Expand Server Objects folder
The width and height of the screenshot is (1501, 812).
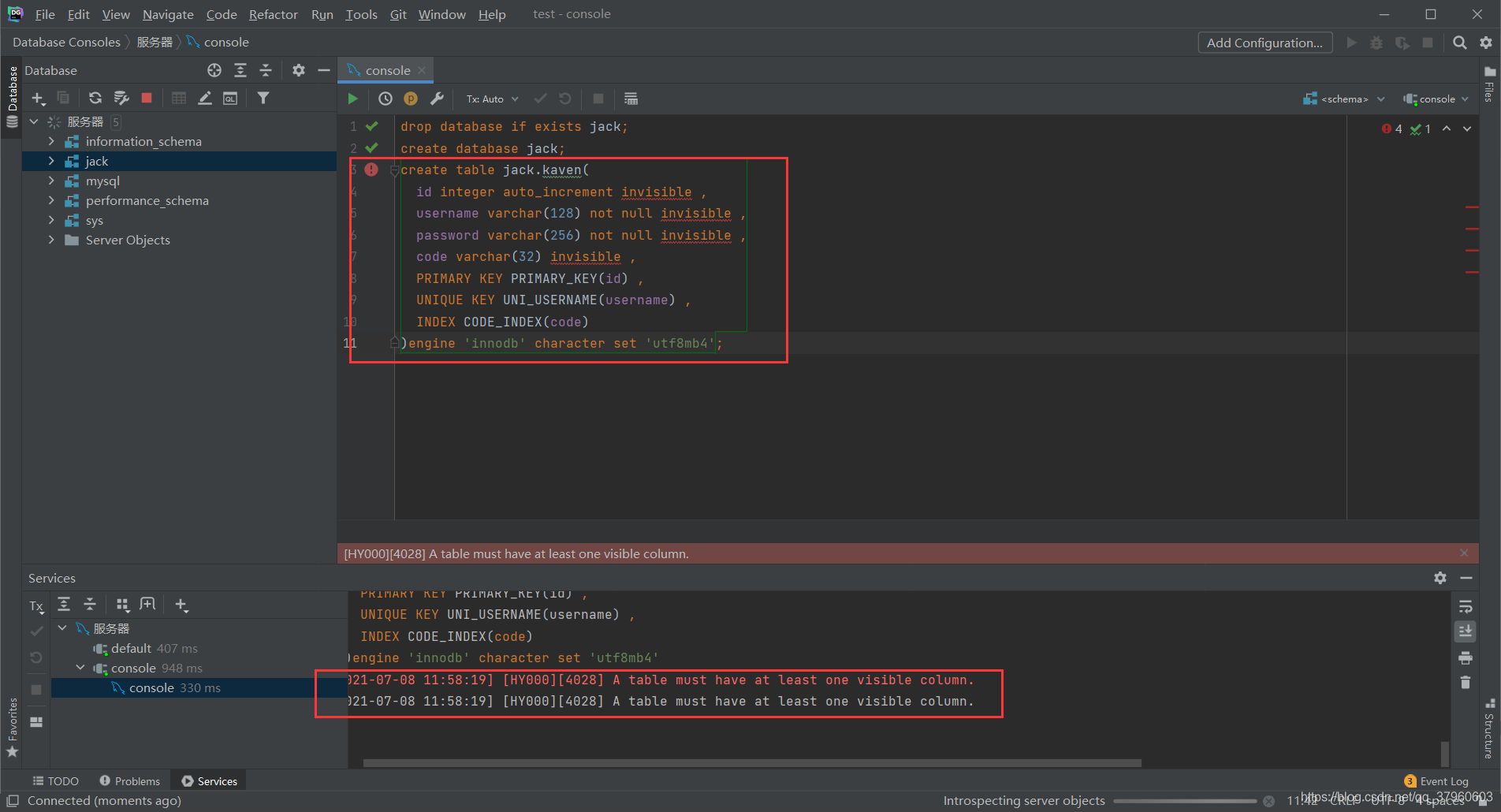click(x=51, y=240)
